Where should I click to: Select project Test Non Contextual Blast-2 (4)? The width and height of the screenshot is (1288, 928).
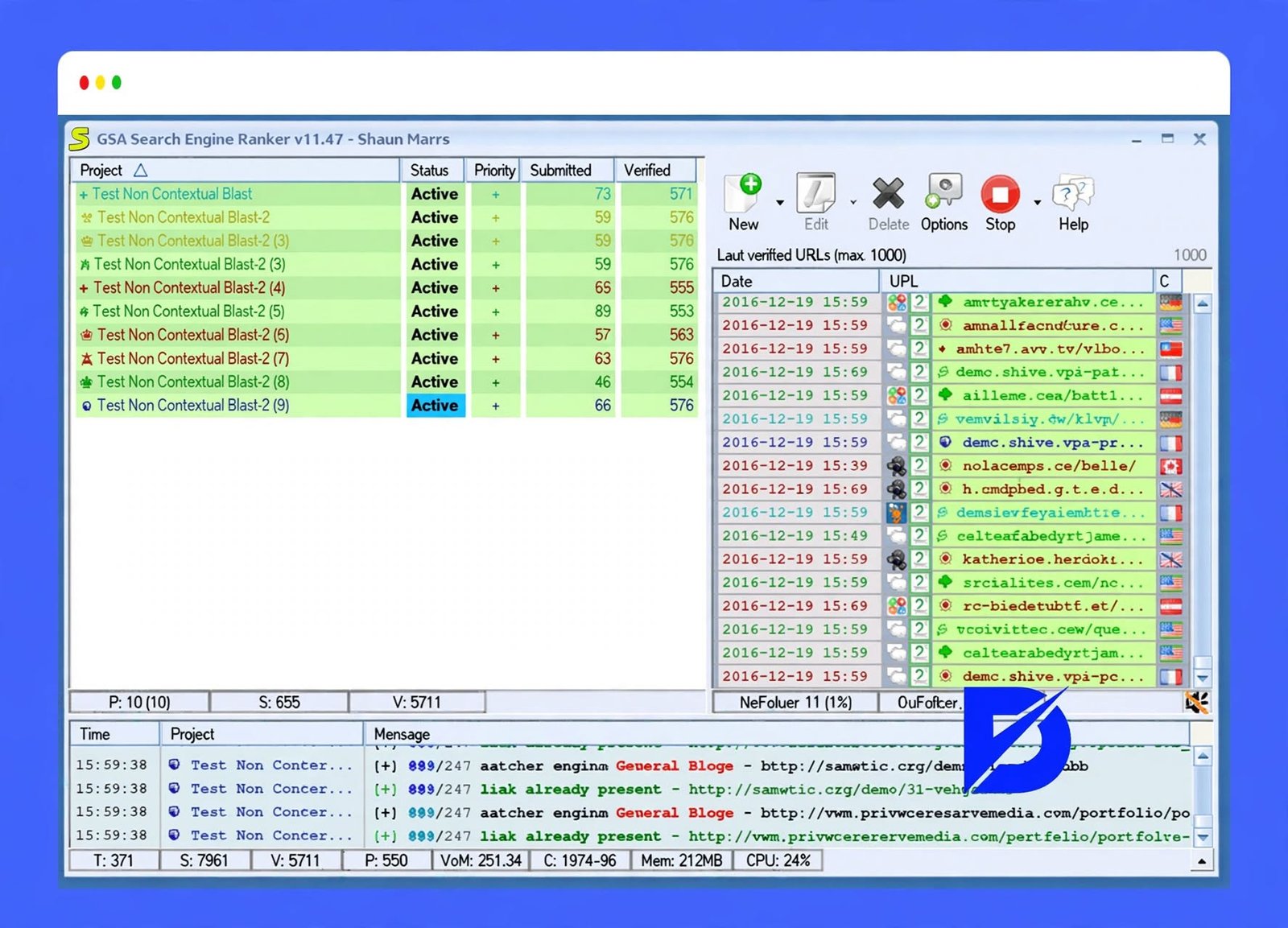tap(189, 287)
